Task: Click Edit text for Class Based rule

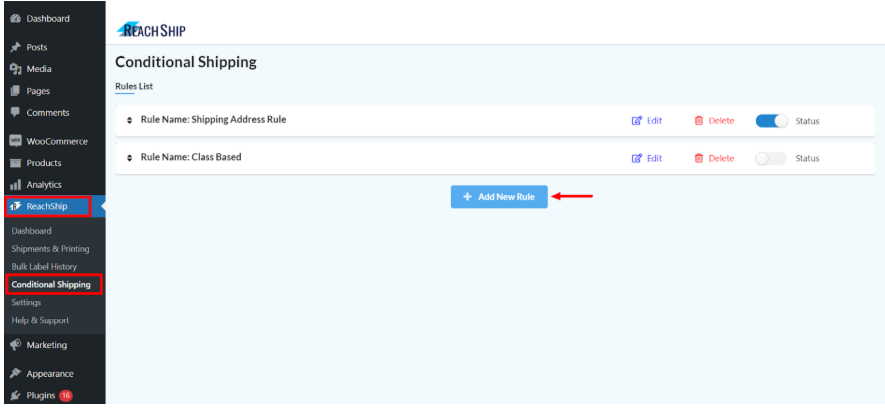Action: coord(654,159)
